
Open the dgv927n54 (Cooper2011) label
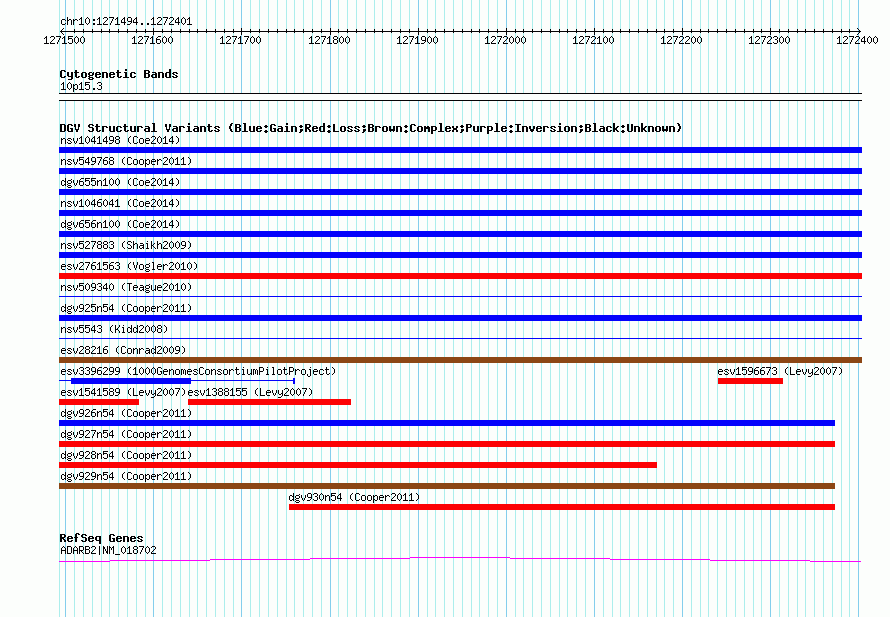pos(126,434)
